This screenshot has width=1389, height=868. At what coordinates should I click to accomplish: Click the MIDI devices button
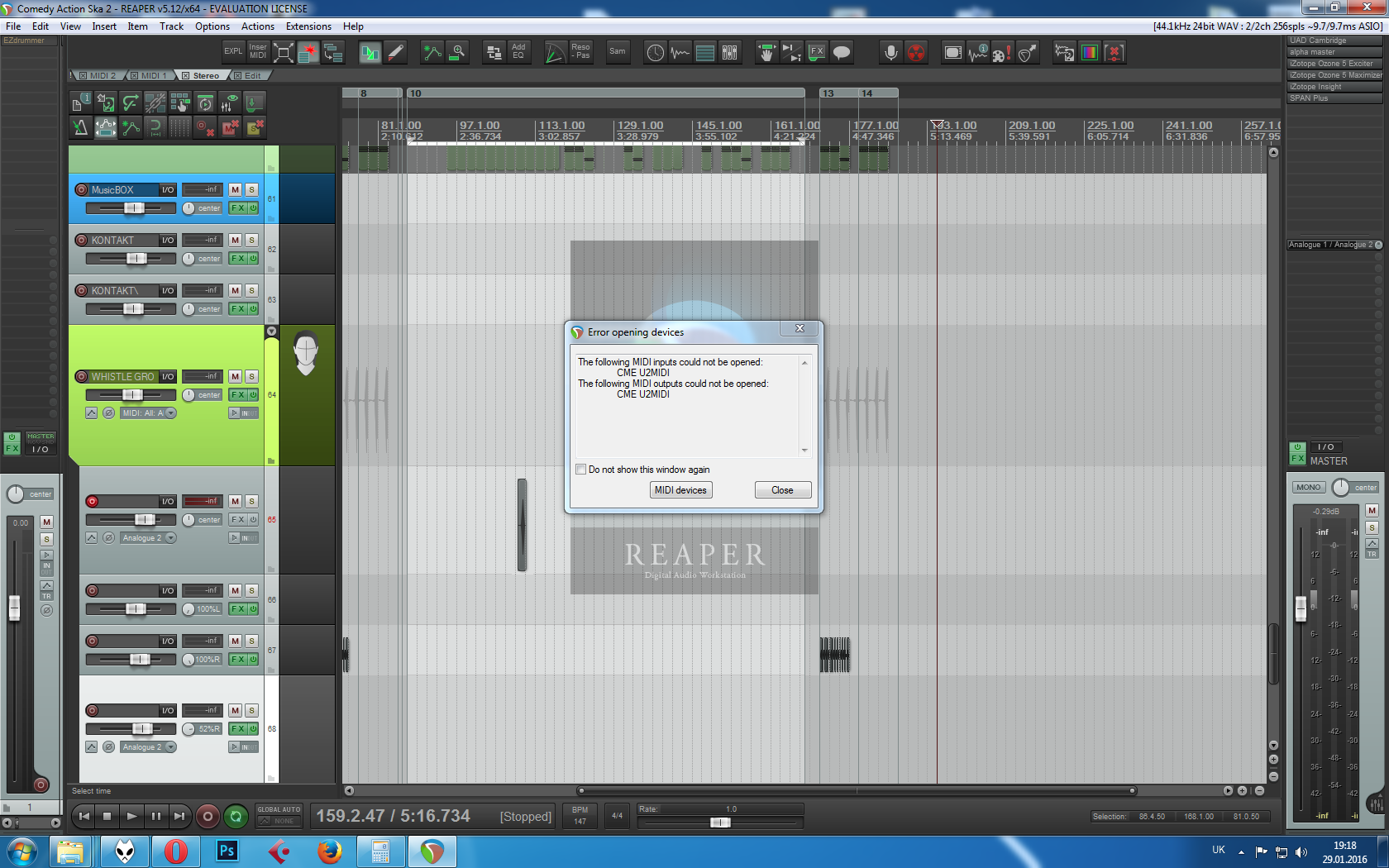(x=680, y=490)
